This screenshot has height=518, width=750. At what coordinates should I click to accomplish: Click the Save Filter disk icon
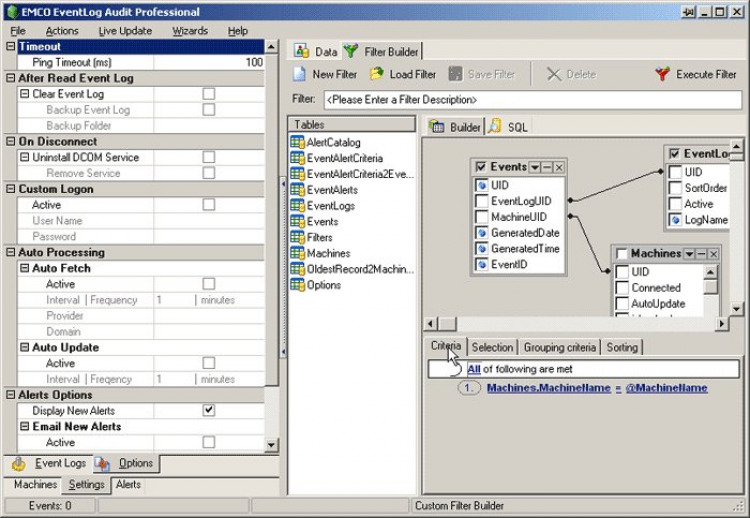pyautogui.click(x=455, y=74)
